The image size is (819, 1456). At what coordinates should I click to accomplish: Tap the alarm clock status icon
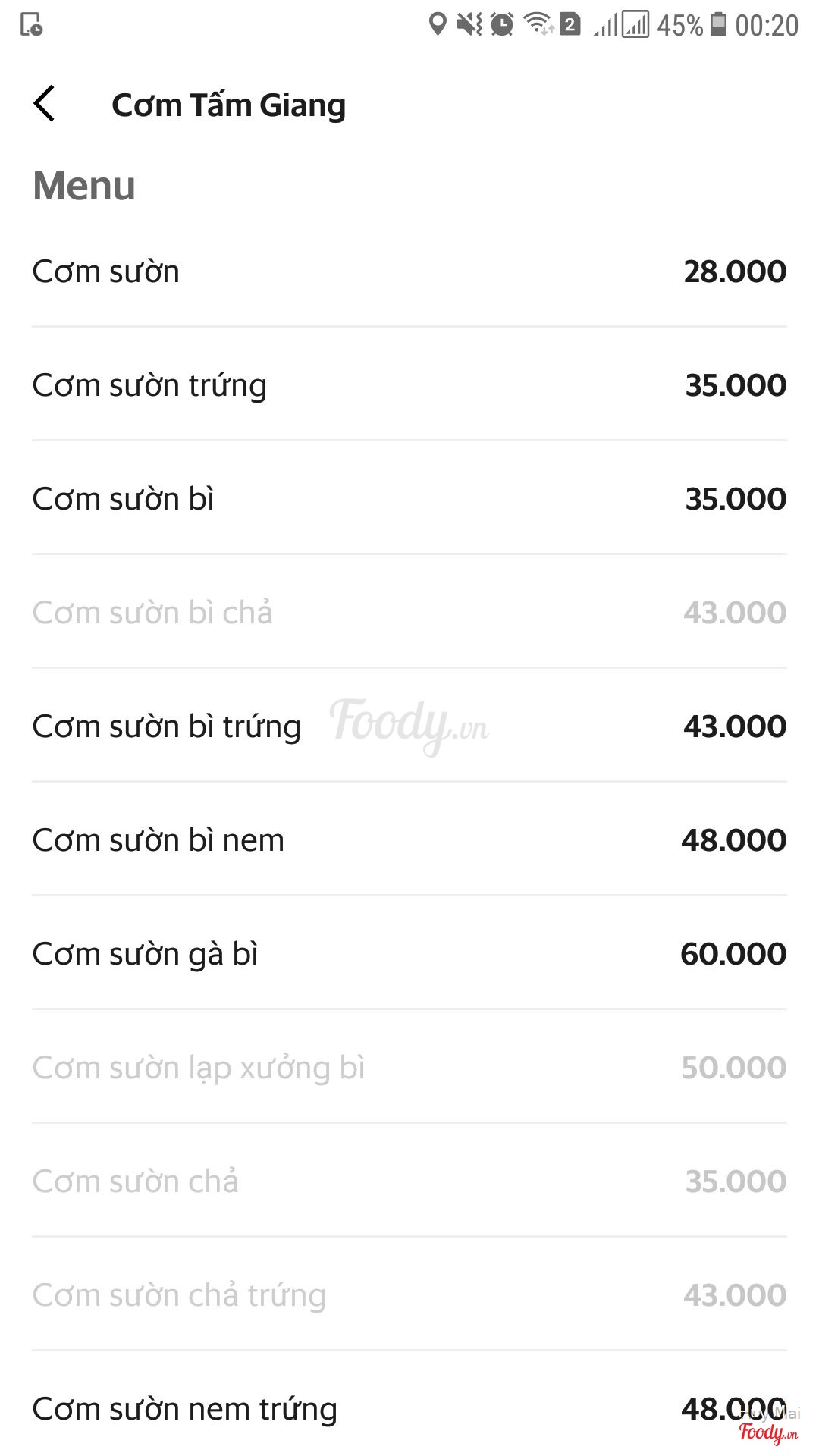tap(502, 24)
